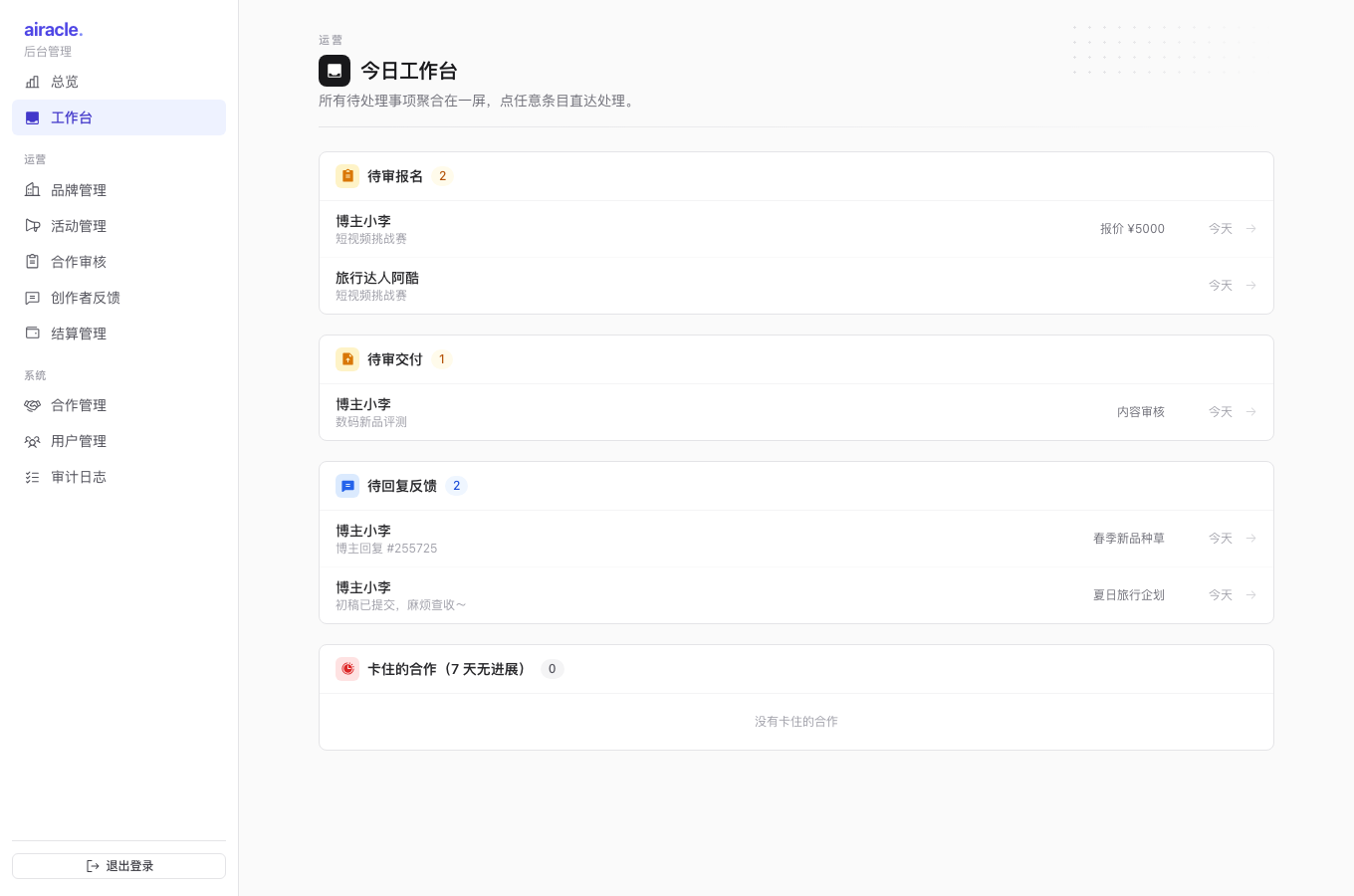Click the 卡住的合作 count badge 0
This screenshot has width=1354, height=896.
[553, 669]
